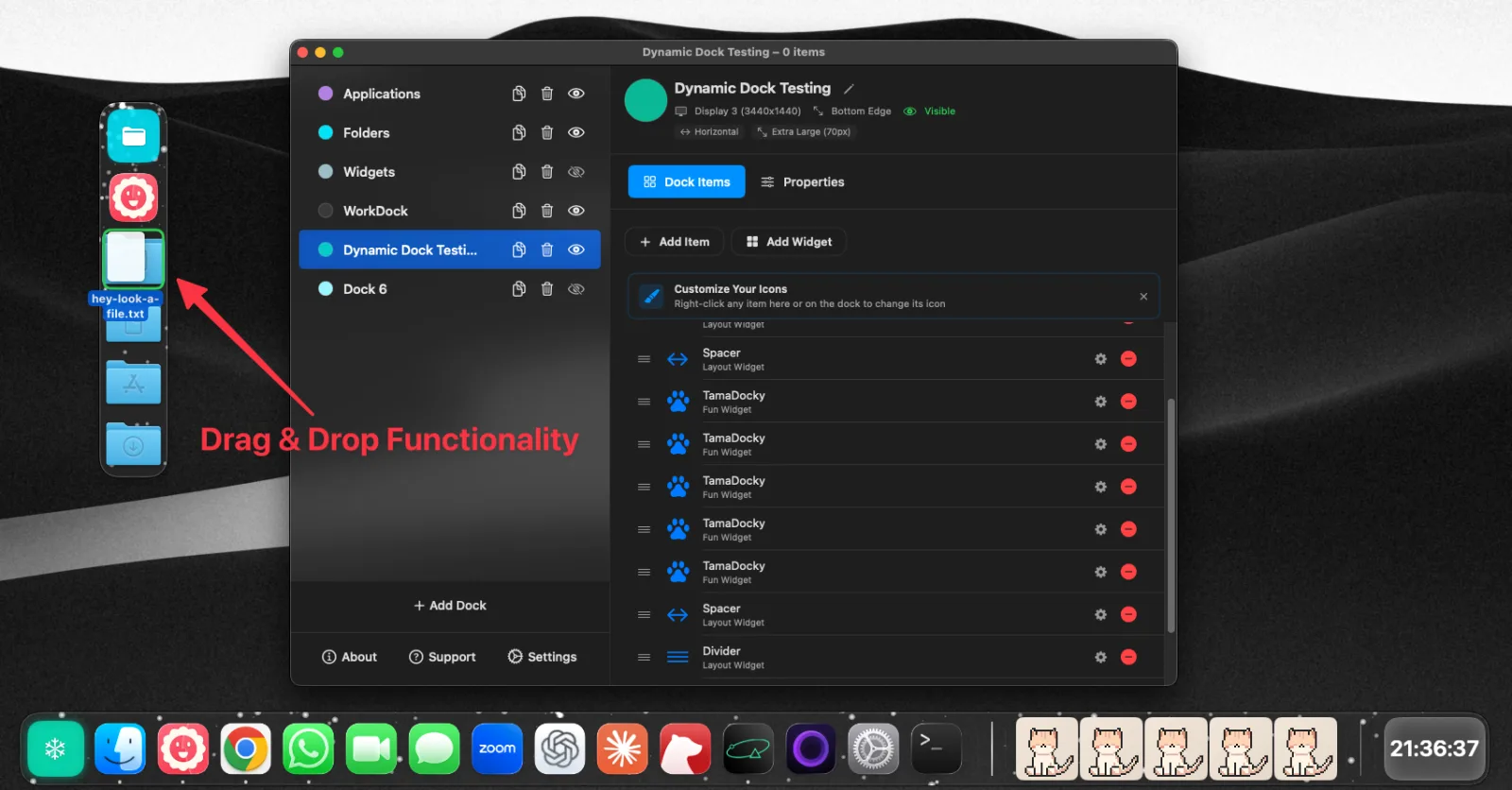This screenshot has width=1512, height=790.
Task: Click the trash icon next to WorkDock
Action: coord(546,211)
